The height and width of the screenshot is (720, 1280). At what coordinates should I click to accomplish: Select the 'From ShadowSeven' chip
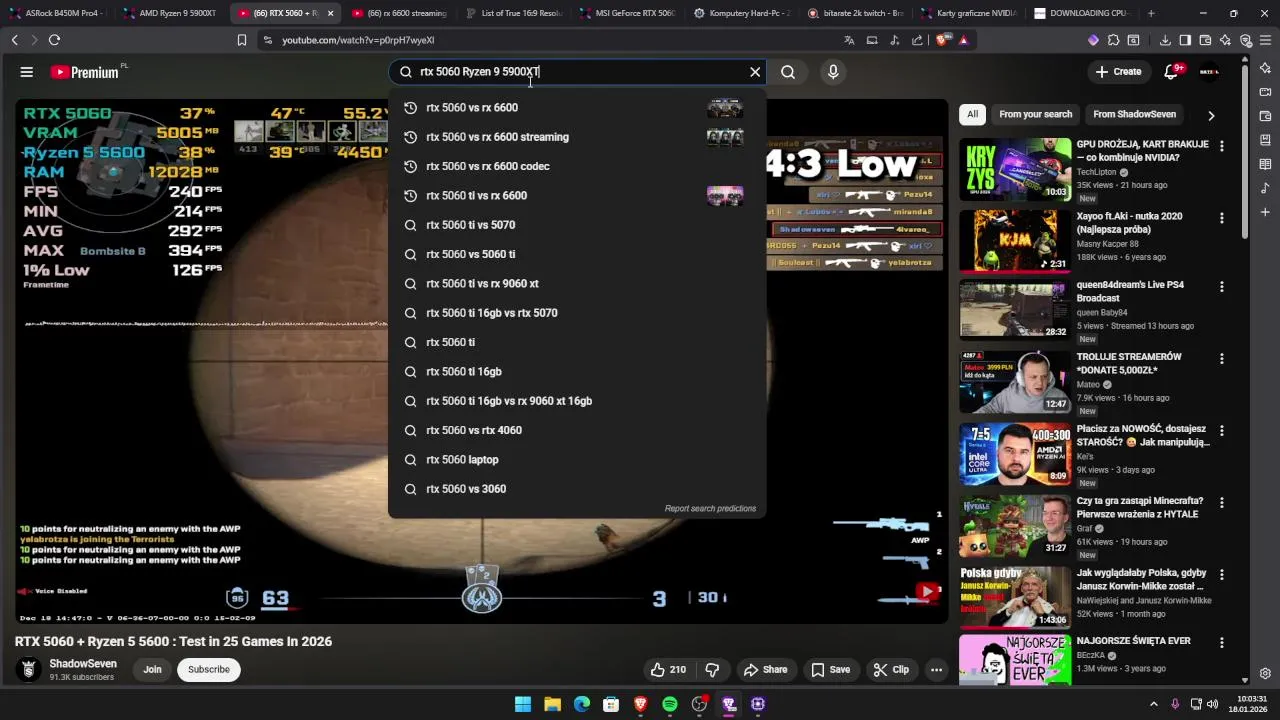(1134, 114)
